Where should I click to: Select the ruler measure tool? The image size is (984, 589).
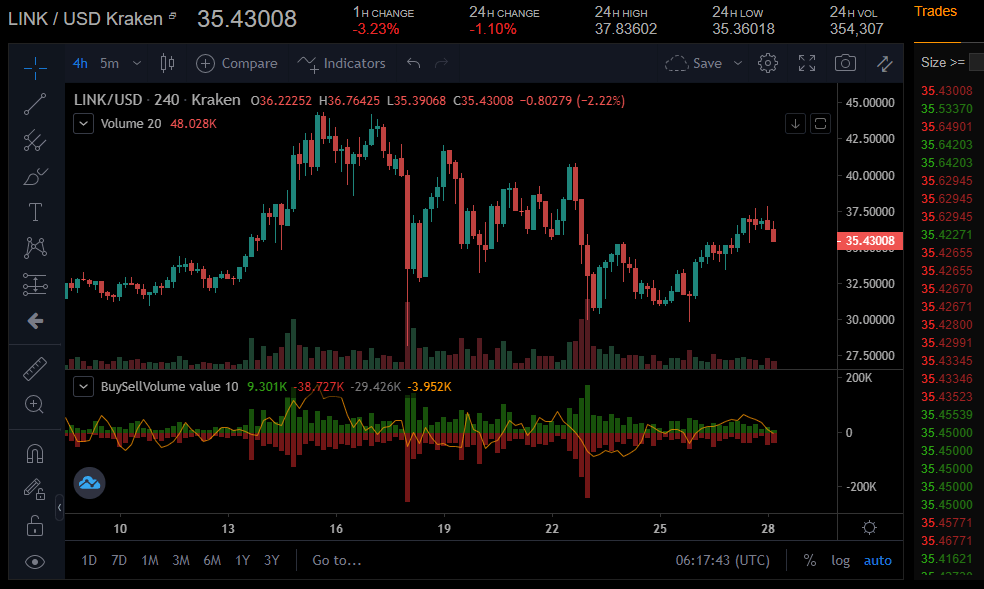click(35, 369)
